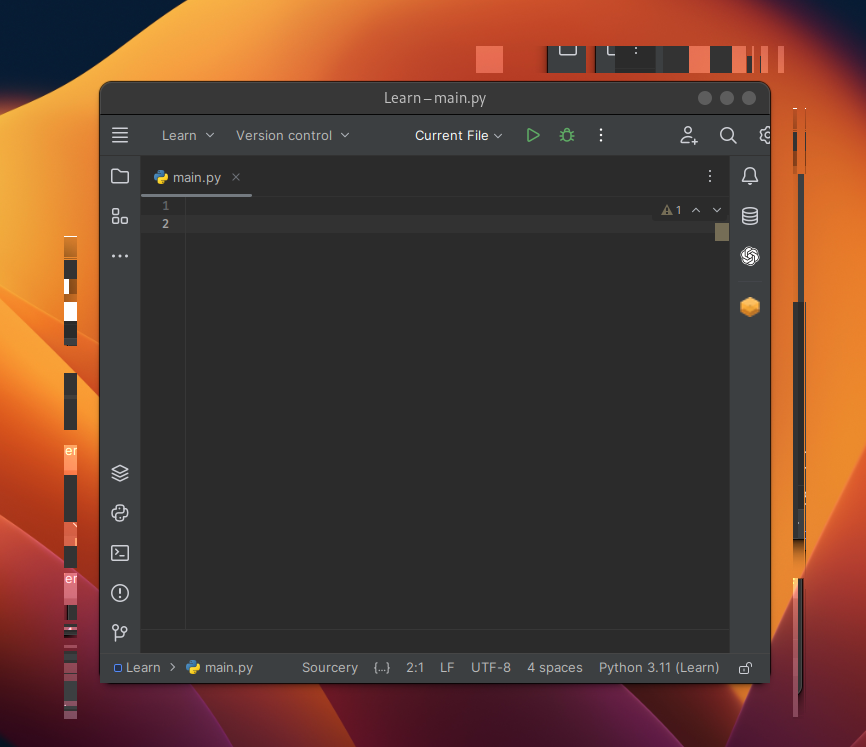Open the Project tool window folder icon
The width and height of the screenshot is (866, 747).
(120, 176)
